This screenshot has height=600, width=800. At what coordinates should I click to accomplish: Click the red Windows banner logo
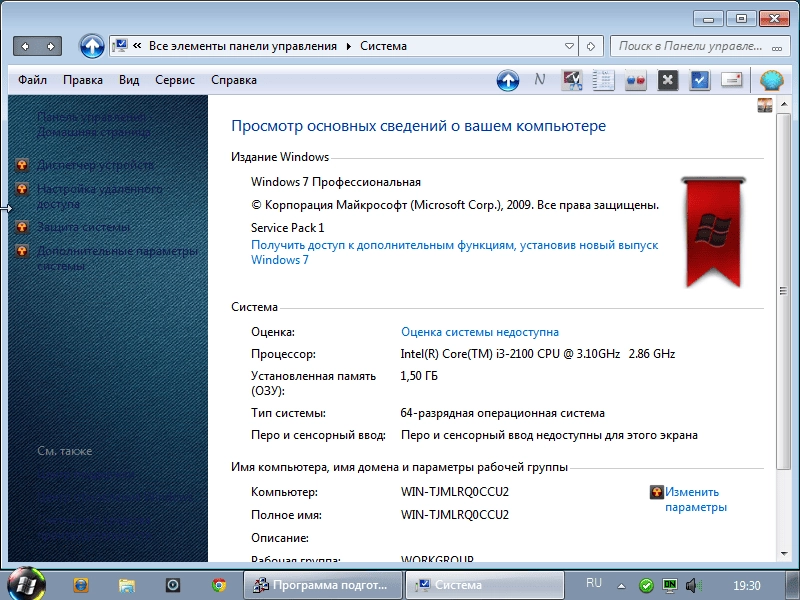(x=713, y=232)
